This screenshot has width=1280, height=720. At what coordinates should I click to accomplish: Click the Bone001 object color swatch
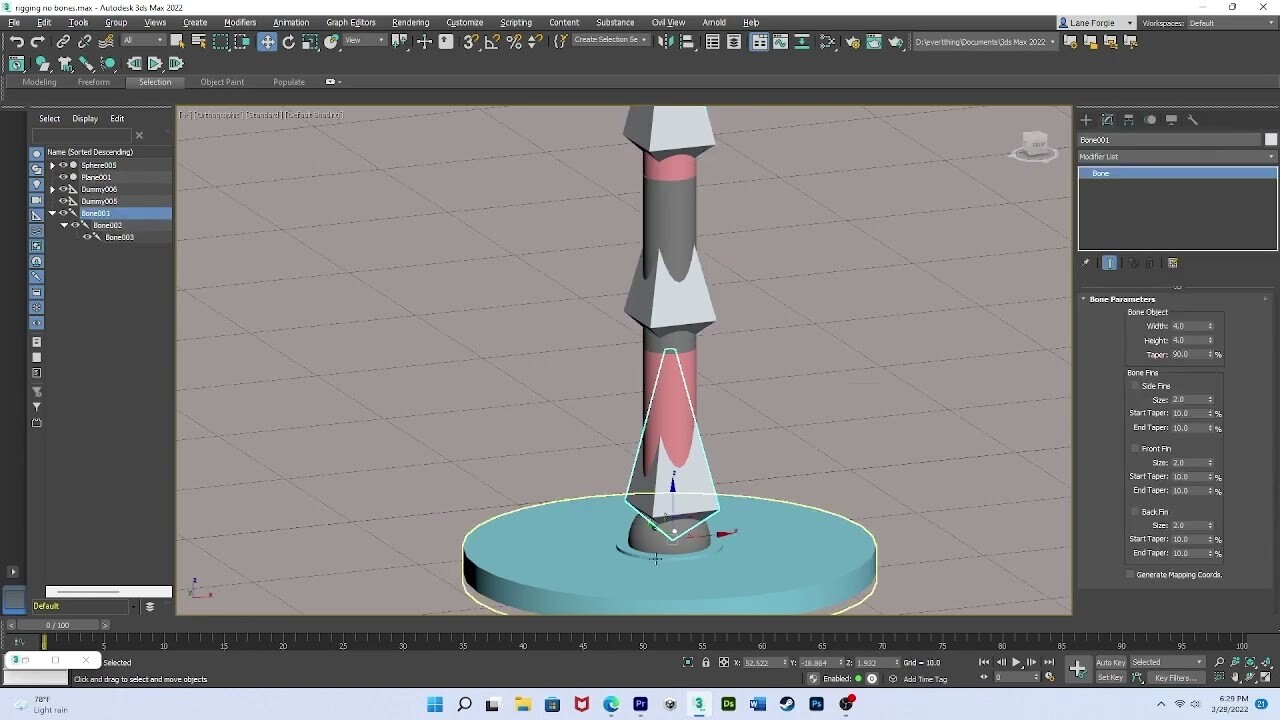click(x=1271, y=140)
